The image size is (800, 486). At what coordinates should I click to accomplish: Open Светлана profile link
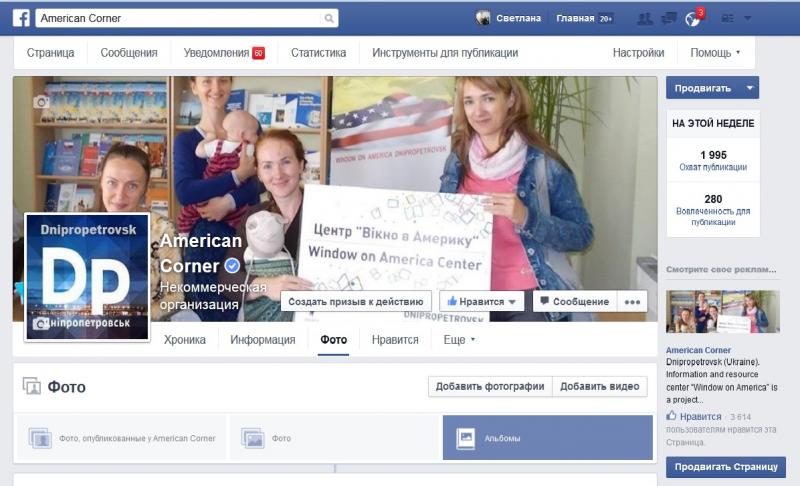point(518,18)
